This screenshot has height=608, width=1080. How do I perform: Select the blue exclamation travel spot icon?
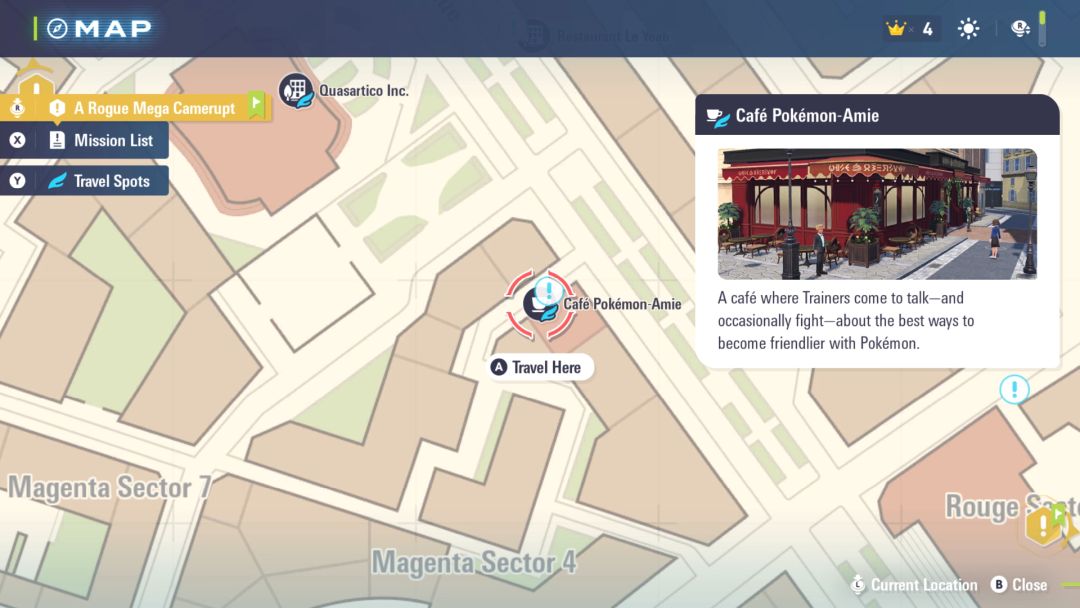(x=1014, y=390)
